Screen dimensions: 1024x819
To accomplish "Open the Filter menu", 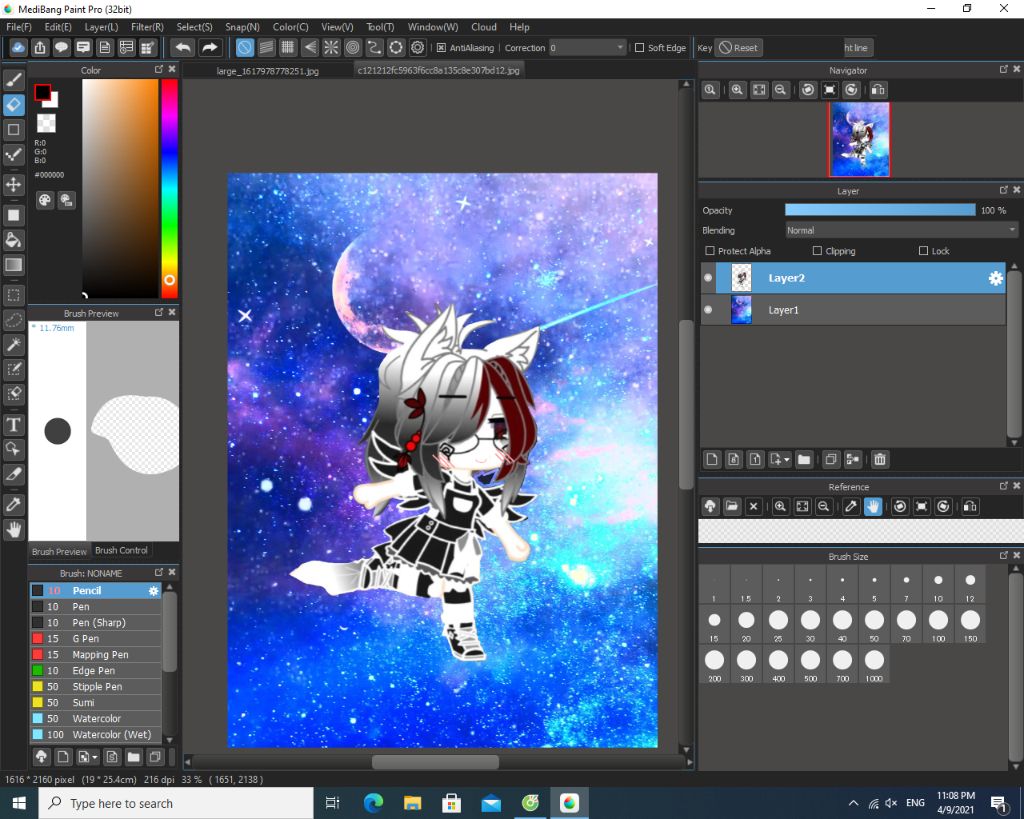I will point(147,27).
